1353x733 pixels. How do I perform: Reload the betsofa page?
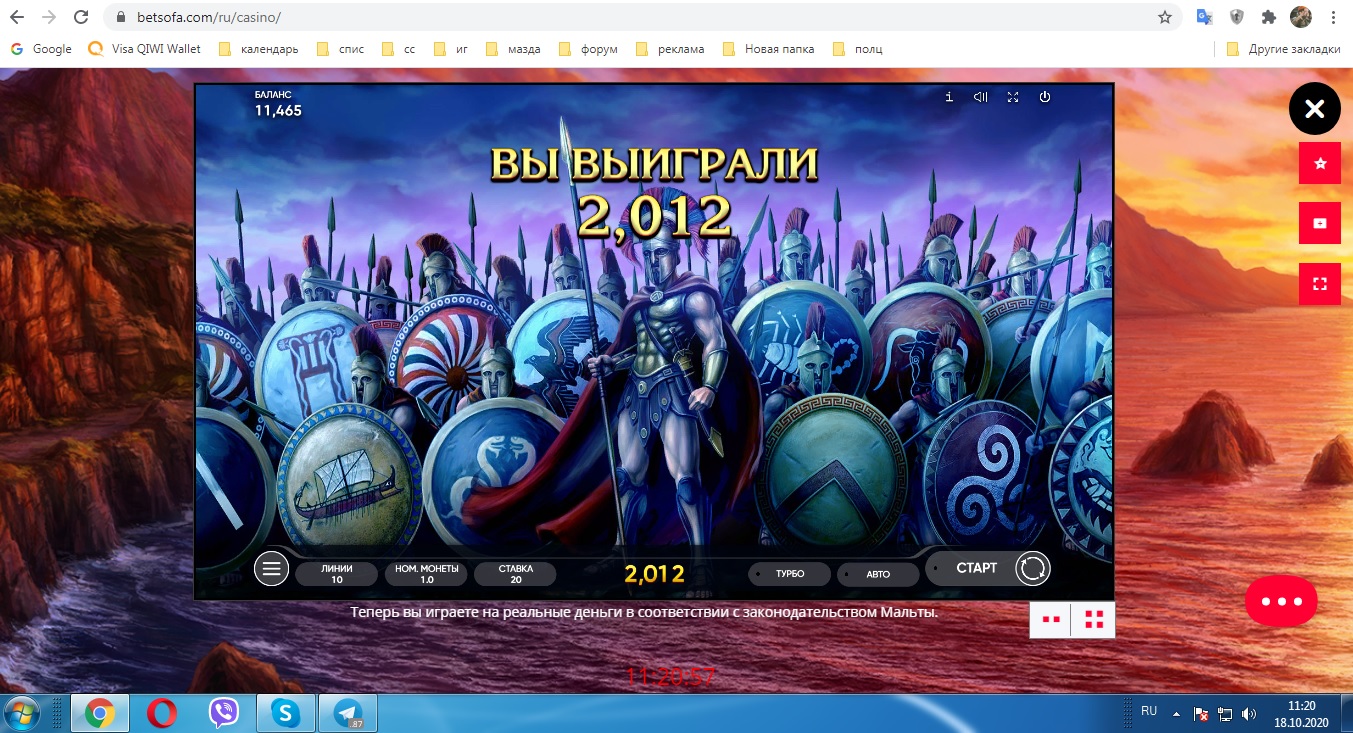click(x=81, y=17)
